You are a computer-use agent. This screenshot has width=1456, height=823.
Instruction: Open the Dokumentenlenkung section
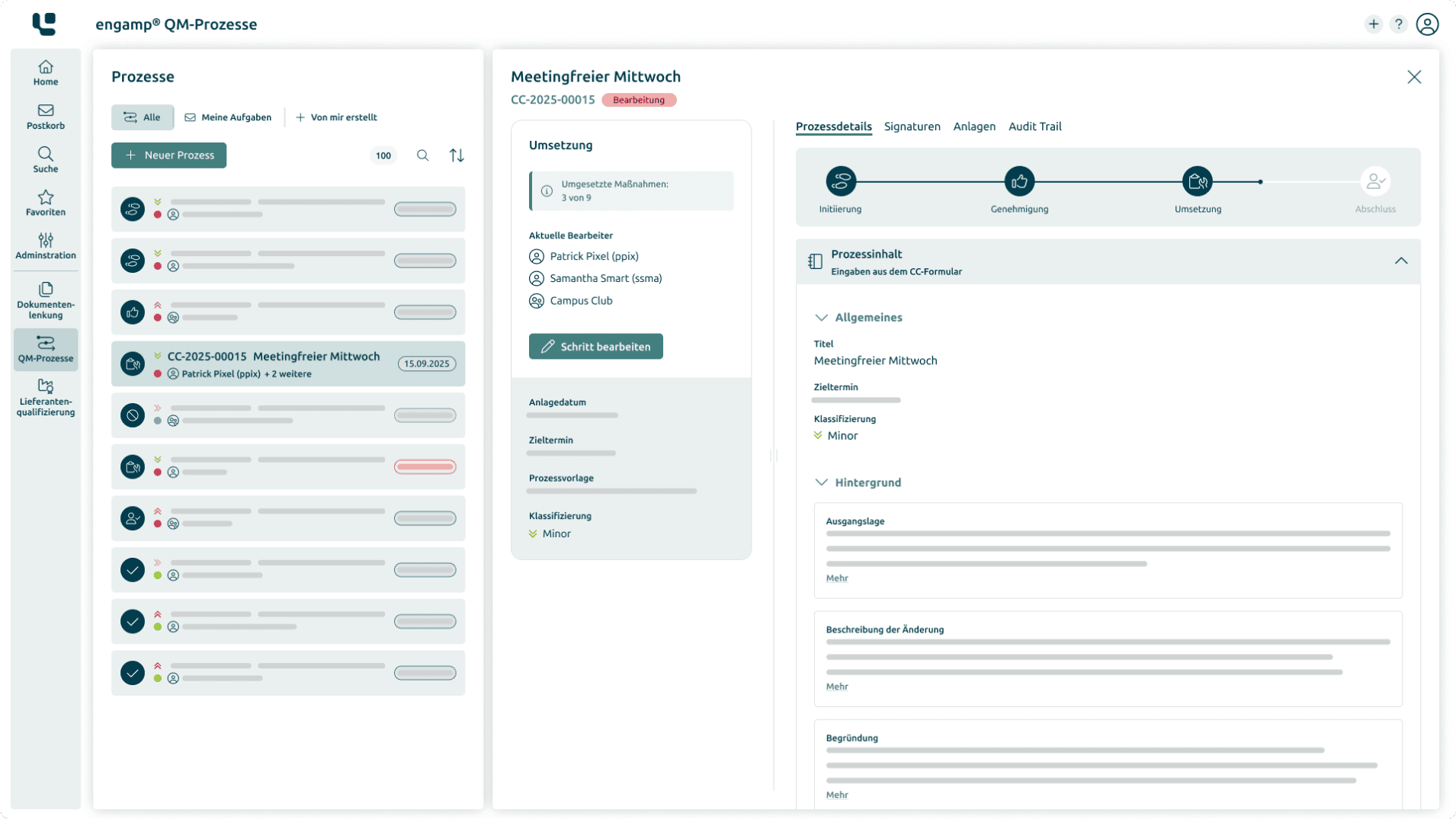click(x=45, y=299)
